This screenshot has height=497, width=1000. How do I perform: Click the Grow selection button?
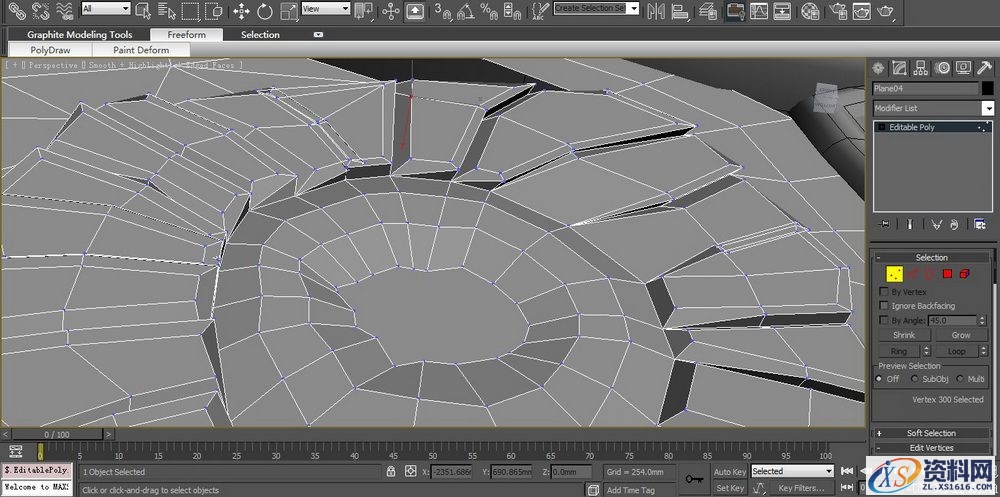(x=961, y=335)
